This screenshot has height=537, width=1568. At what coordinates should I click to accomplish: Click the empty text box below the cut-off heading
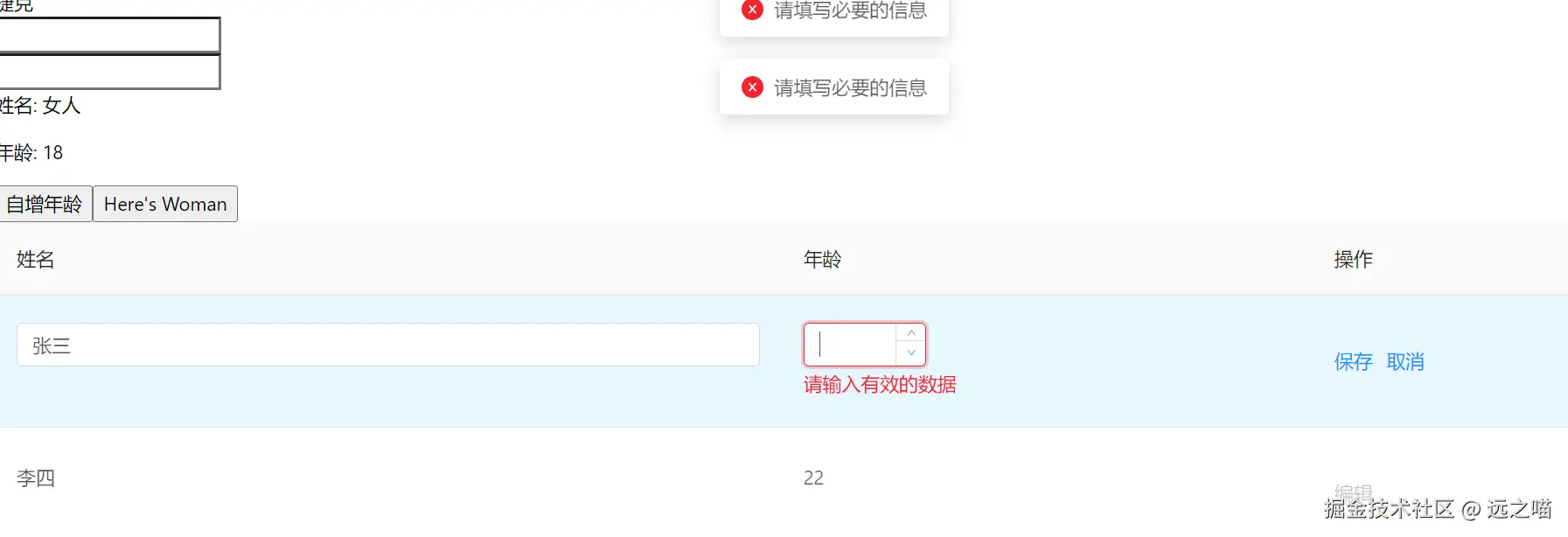coord(109,35)
